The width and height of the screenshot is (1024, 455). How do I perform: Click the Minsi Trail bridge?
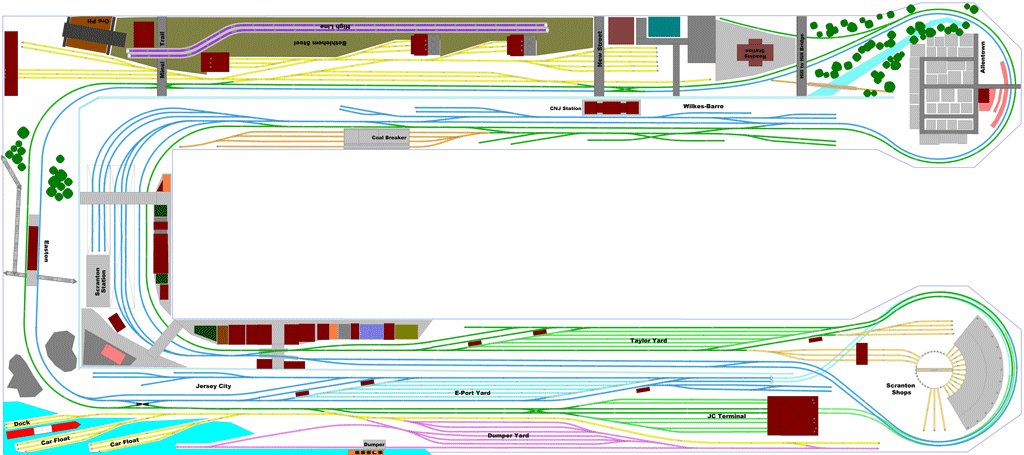click(161, 55)
